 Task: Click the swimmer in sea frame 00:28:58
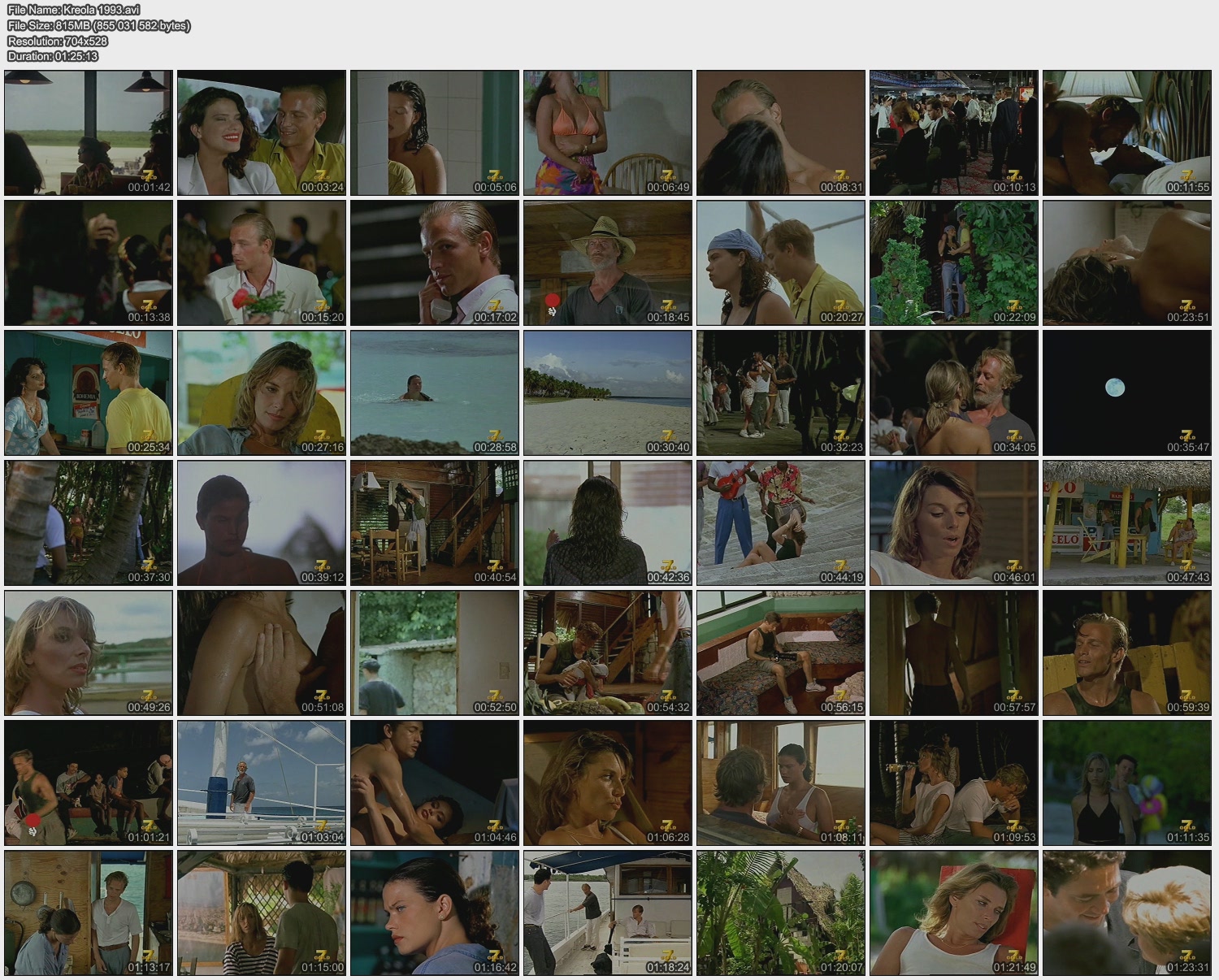435,392
